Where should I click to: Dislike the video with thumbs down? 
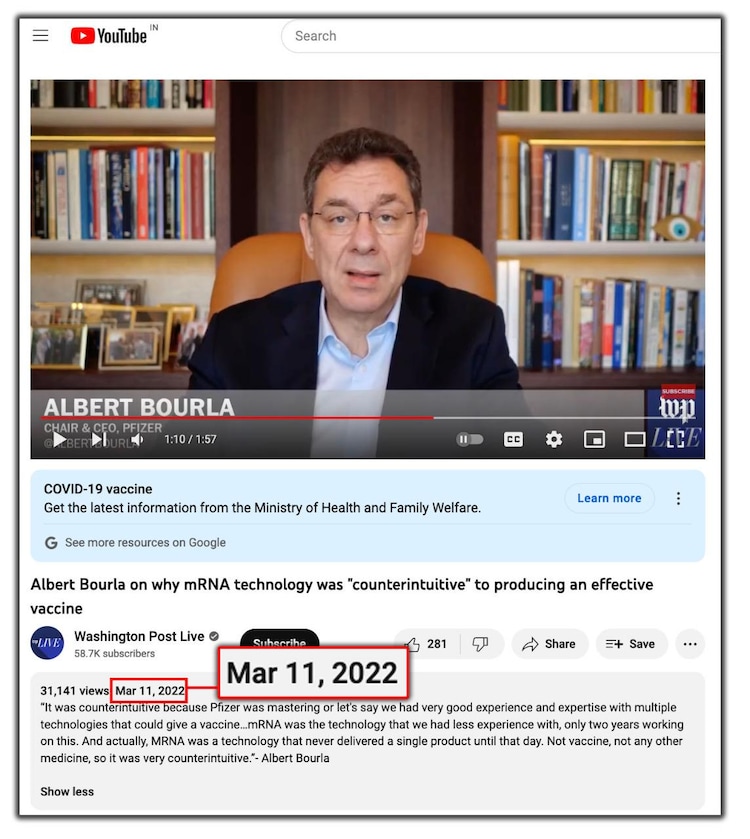pos(480,644)
